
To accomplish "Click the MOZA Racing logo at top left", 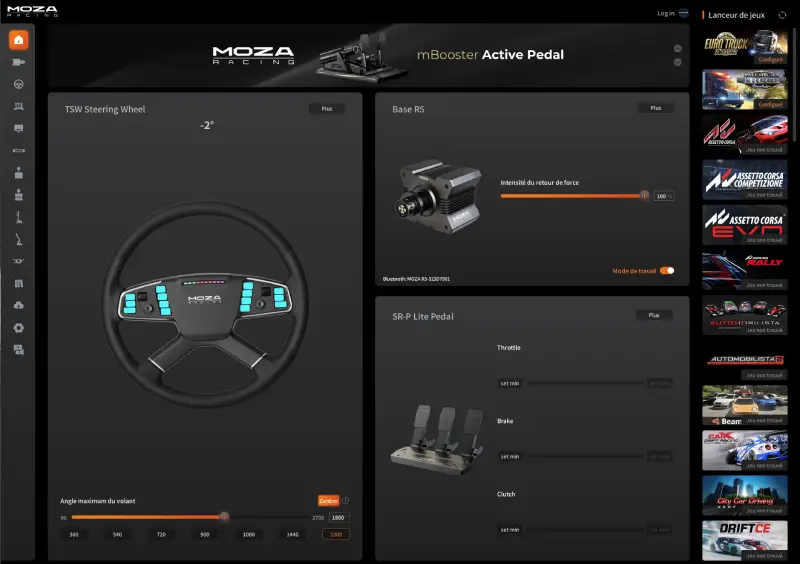I will point(32,11).
